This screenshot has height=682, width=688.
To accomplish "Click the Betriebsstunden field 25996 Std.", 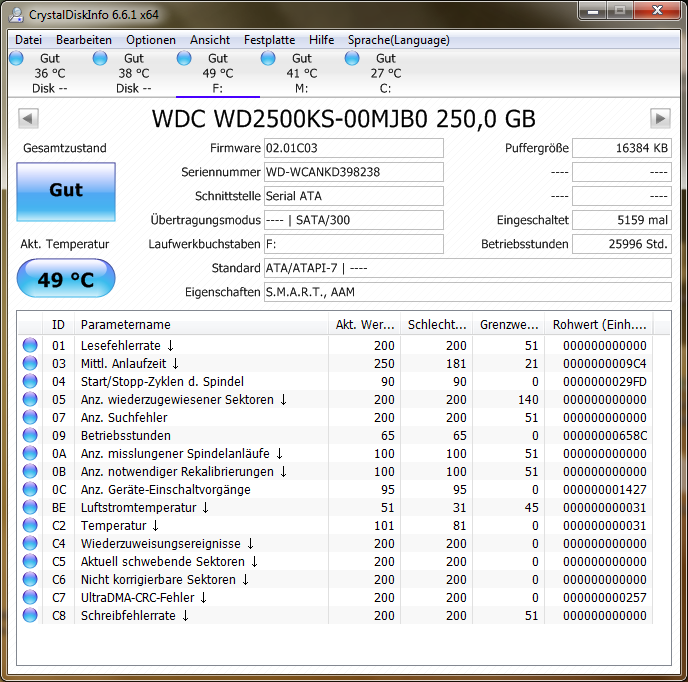I will tap(622, 244).
